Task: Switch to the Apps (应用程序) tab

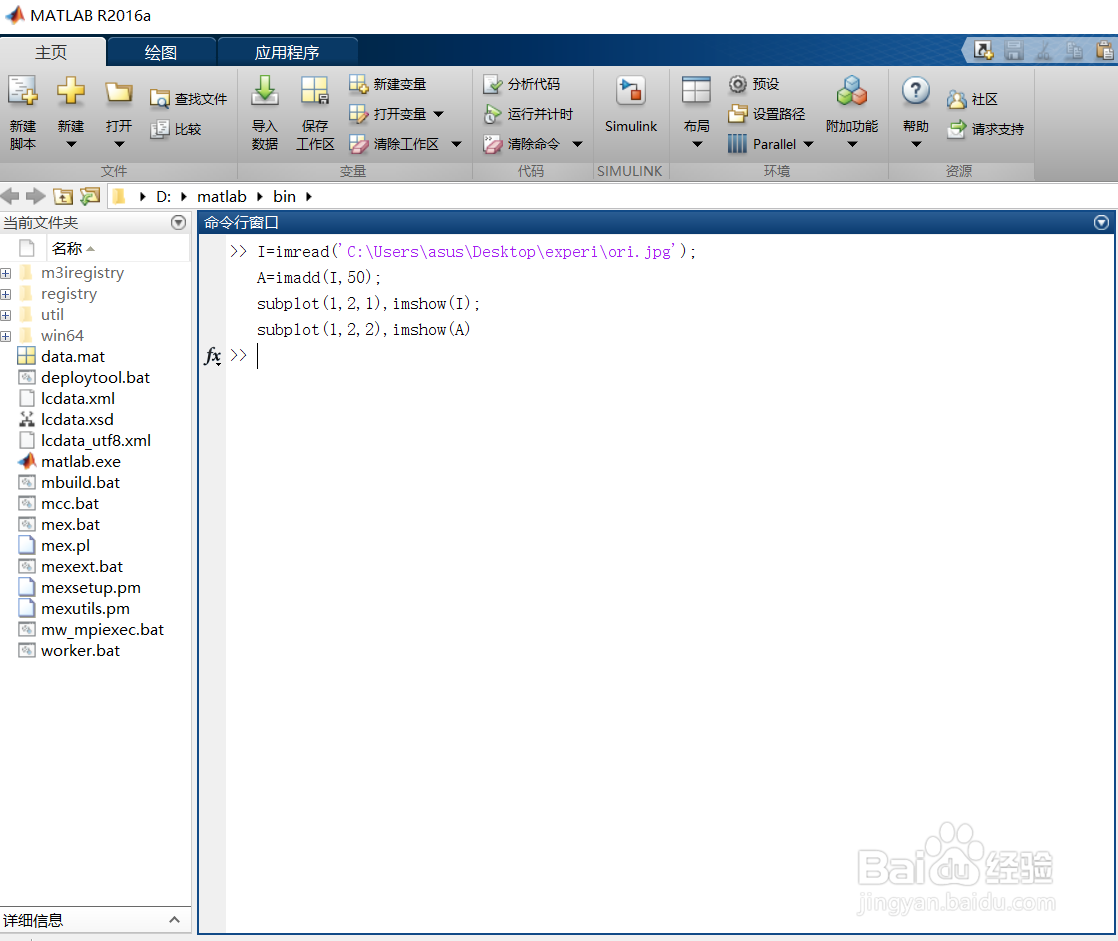Action: pyautogui.click(x=287, y=52)
